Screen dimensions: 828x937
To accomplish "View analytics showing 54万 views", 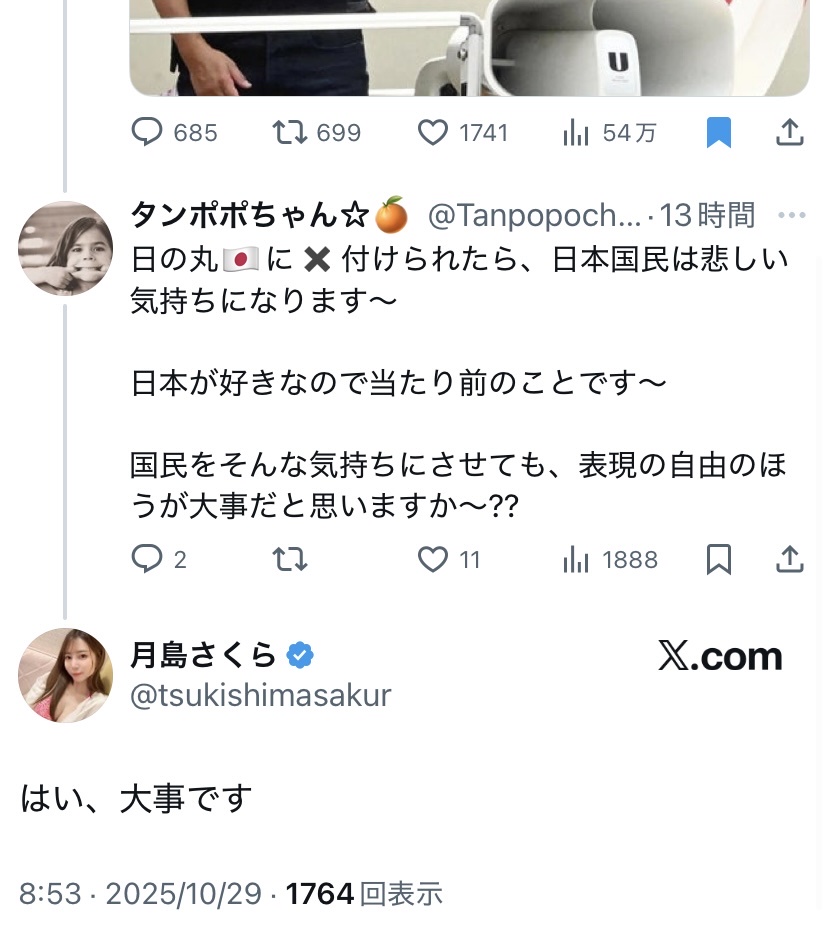I will [x=576, y=133].
